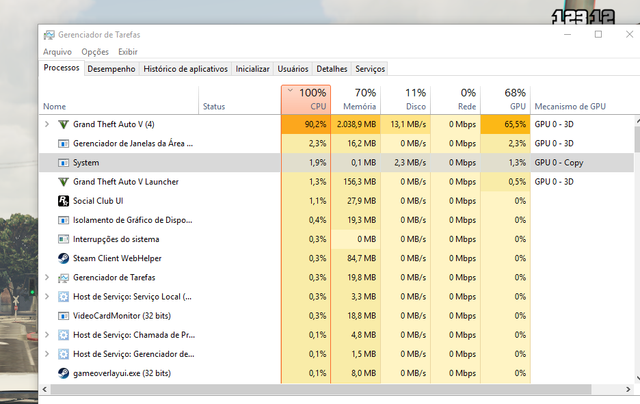Viewport: 640px width, 404px height.
Task: Sort by the GPU column header
Action: pyautogui.click(x=505, y=100)
